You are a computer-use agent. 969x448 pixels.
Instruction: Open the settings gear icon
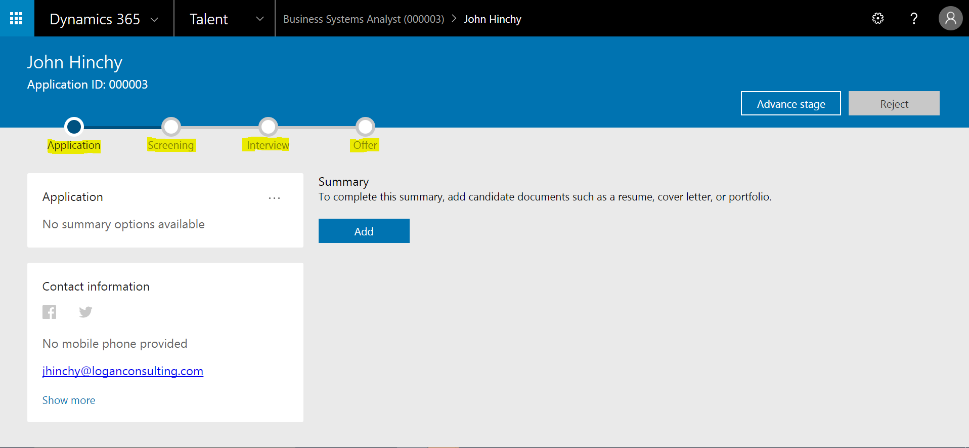[878, 18]
